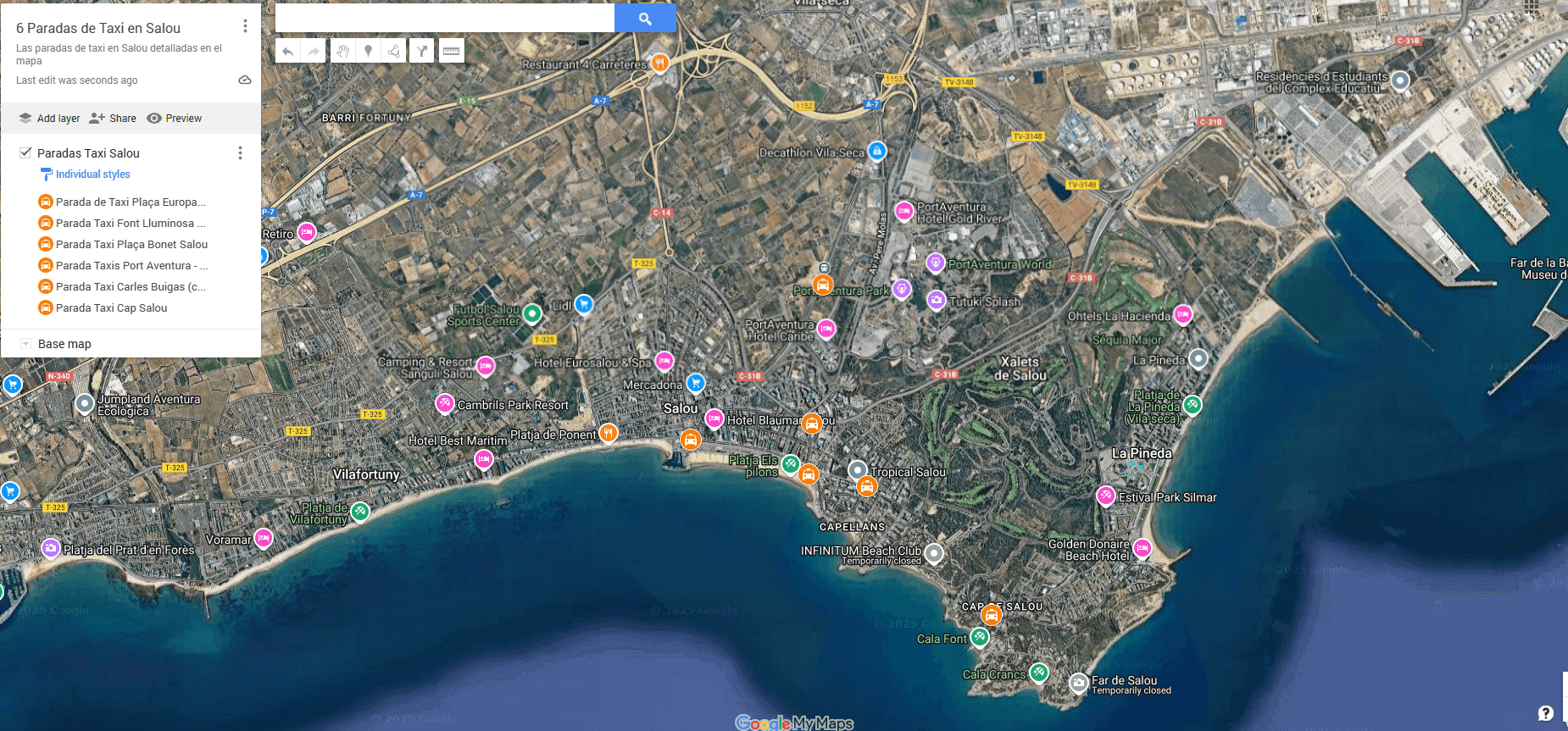1568x731 pixels.
Task: Click Decathlon Vila-Seca shopping marker
Action: tap(877, 151)
